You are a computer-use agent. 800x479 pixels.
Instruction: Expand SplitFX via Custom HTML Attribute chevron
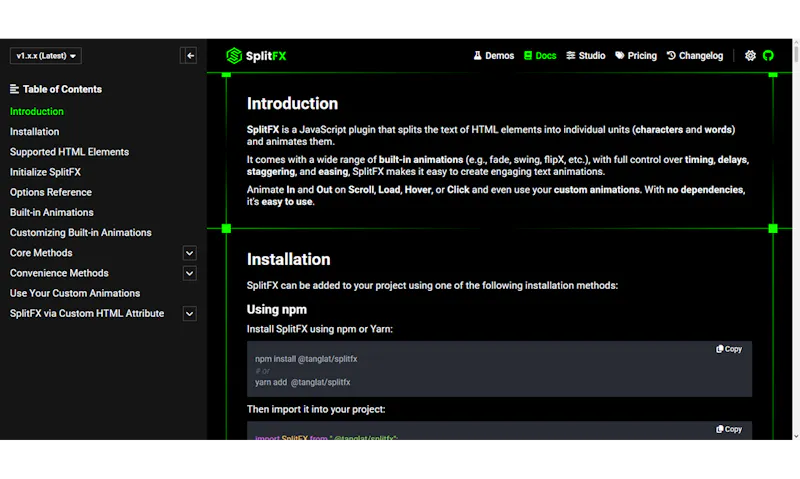(x=189, y=314)
